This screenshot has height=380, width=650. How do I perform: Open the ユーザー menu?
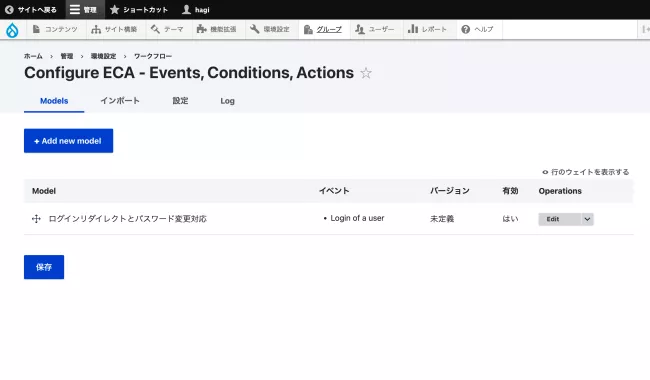click(x=375, y=29)
